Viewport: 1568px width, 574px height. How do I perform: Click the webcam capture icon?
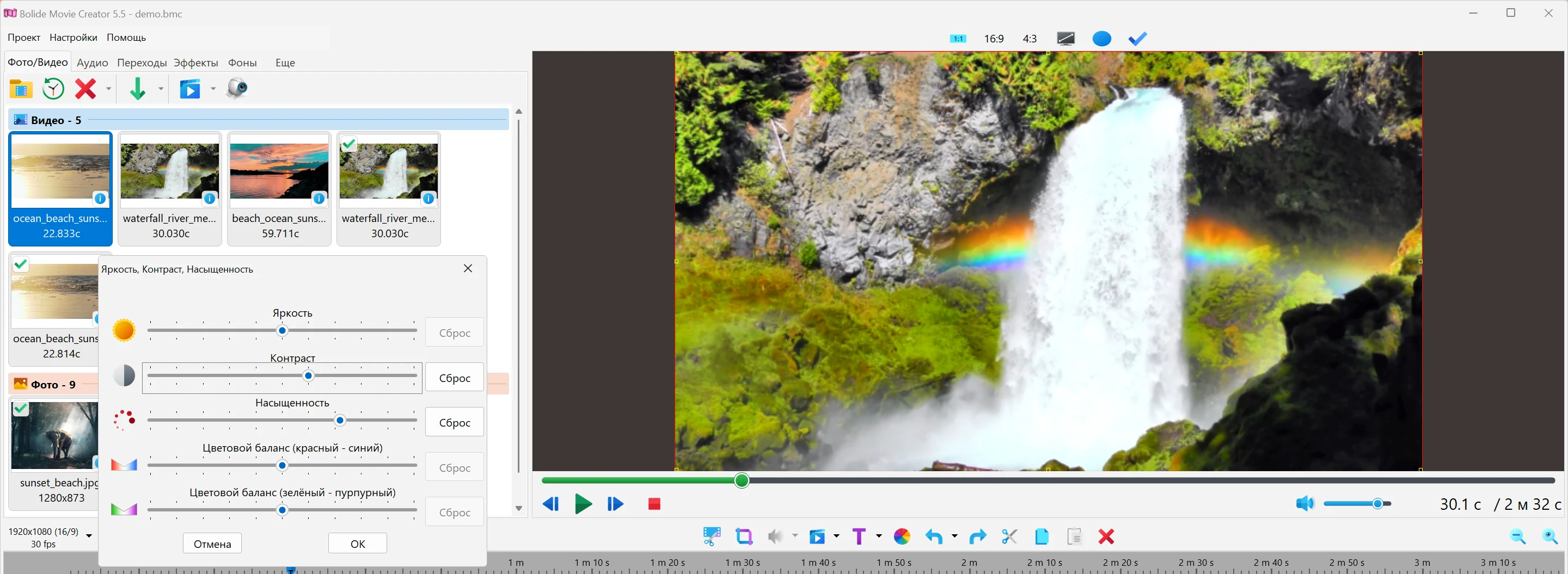pos(237,89)
